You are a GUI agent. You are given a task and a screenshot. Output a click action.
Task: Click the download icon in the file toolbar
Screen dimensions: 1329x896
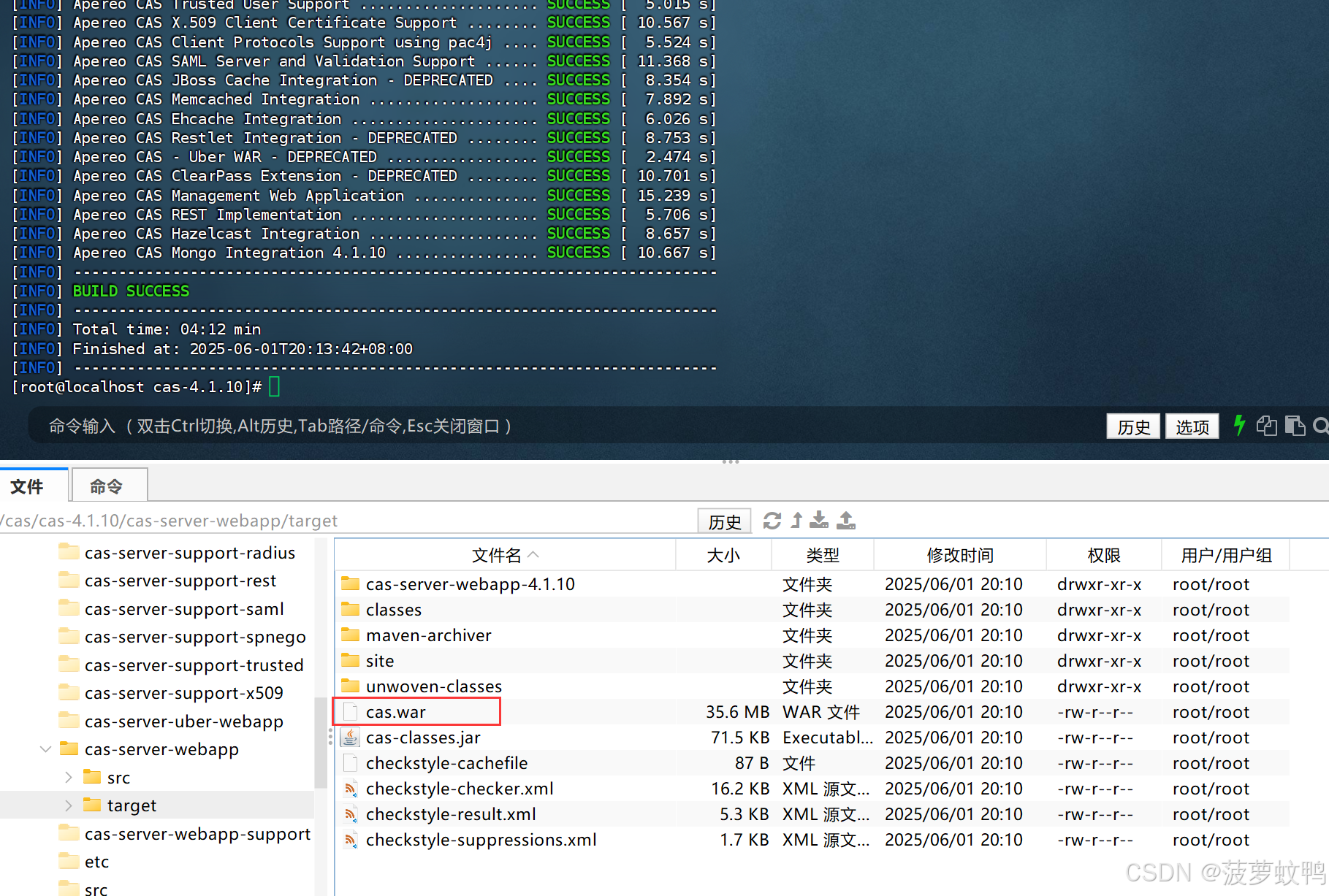[x=820, y=520]
